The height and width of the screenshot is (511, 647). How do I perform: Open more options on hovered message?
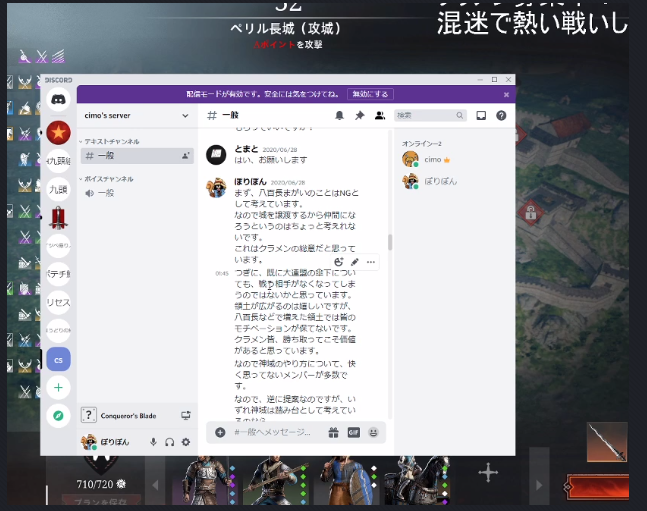point(371,262)
